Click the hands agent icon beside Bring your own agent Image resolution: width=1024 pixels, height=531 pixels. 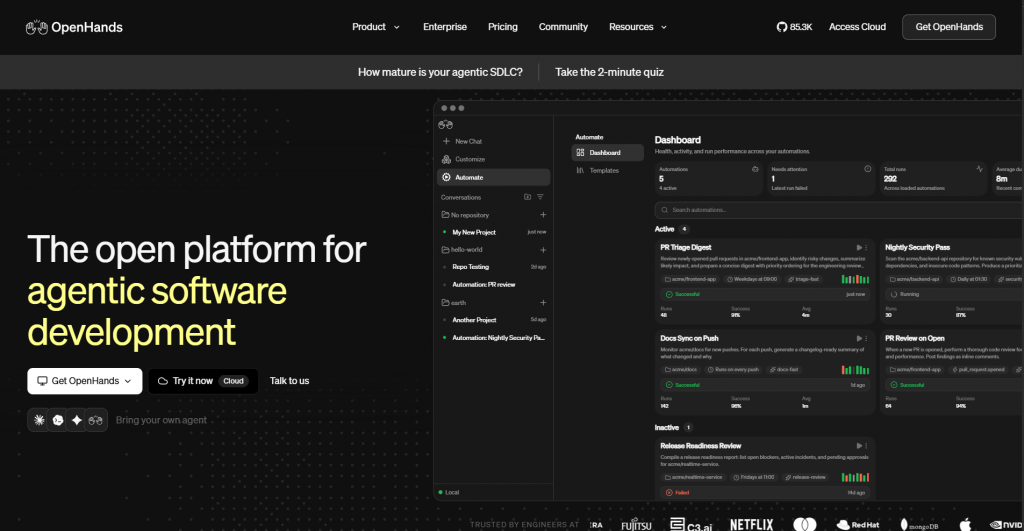95,420
